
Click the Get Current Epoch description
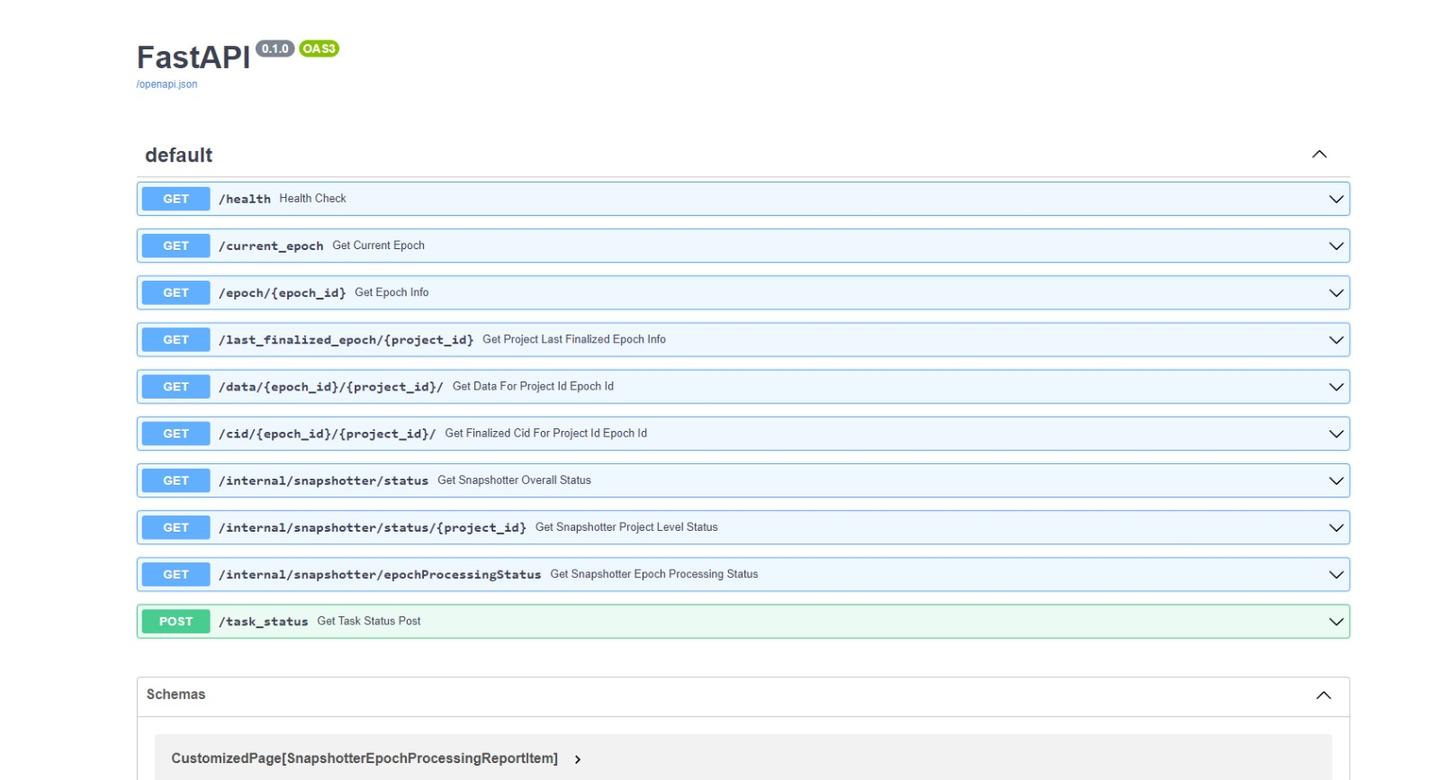point(378,245)
